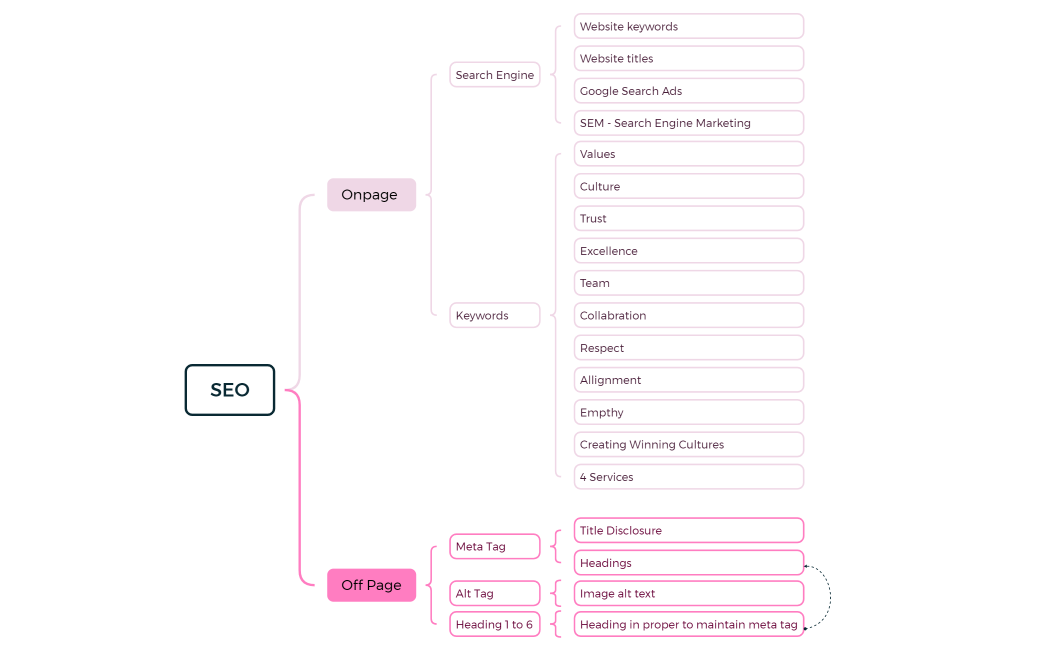Click the Values keyword node
Viewport: 1049px width, 650px height.
[688, 154]
